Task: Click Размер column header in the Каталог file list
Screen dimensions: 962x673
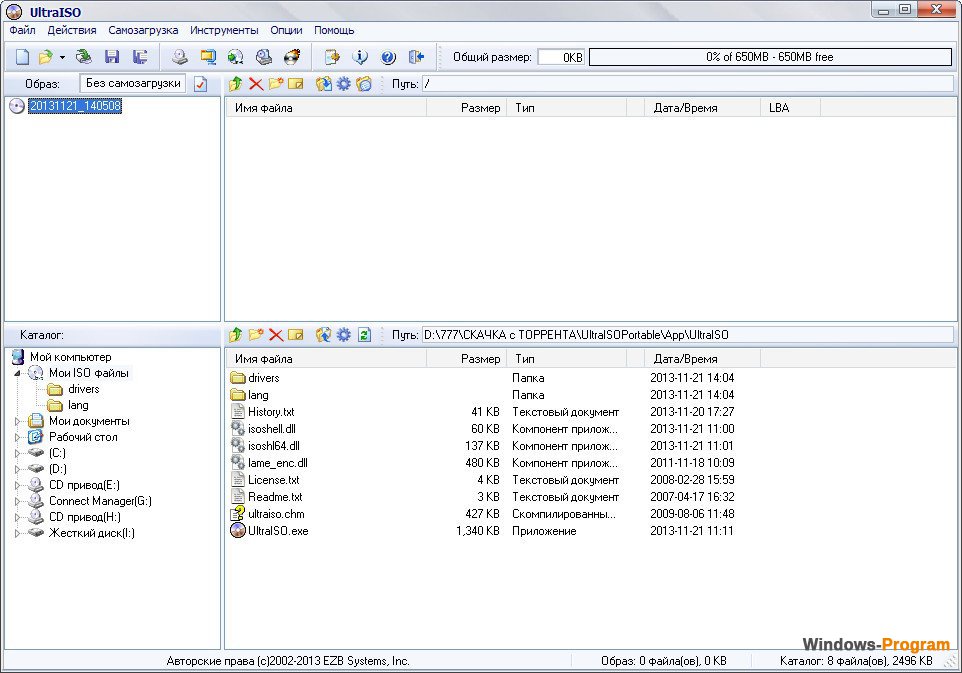Action: click(466, 359)
